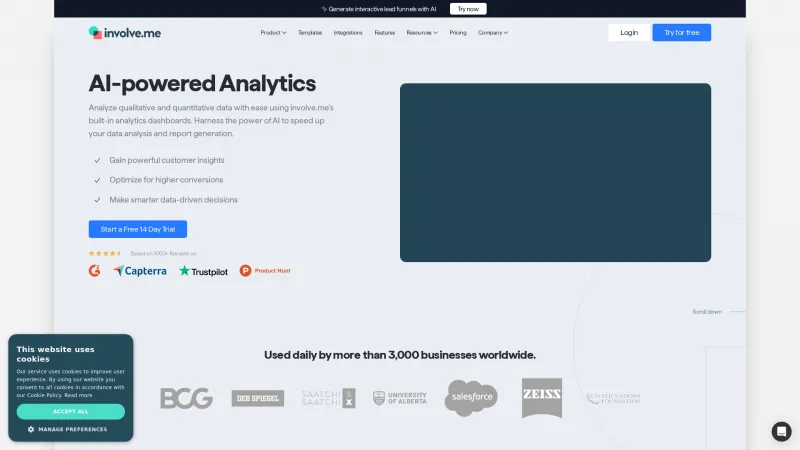Click the AI-powered Analytics heading
This screenshot has width=800, height=450.
pyautogui.click(x=202, y=83)
